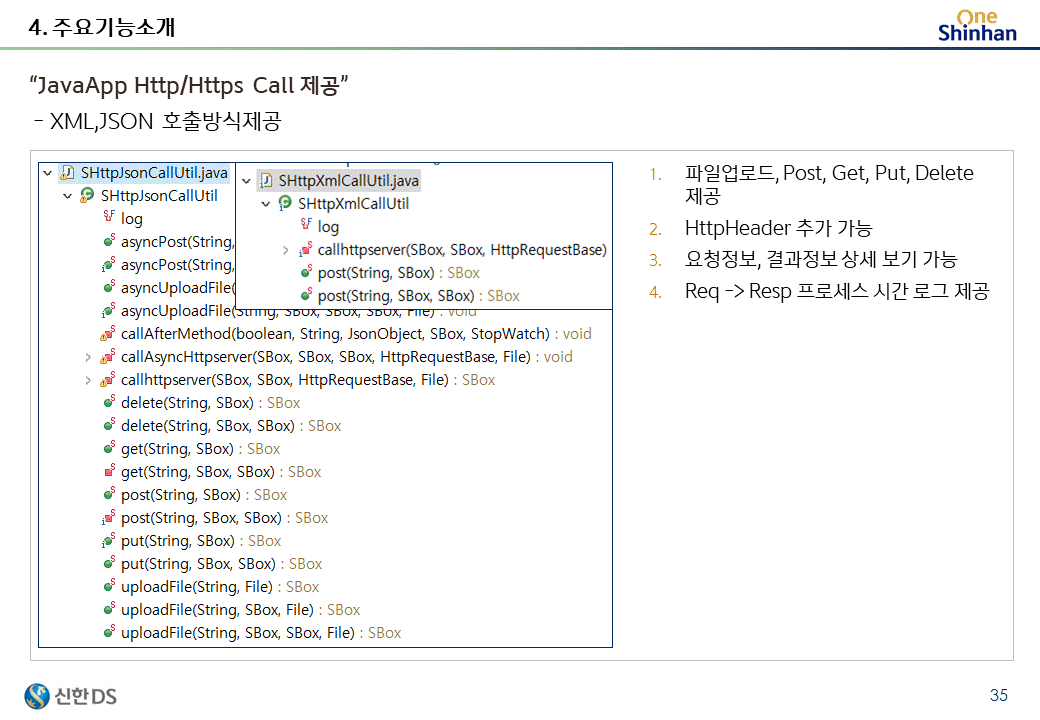Click the get(String, SBox) method icon
This screenshot has width=1040, height=720.
pos(109,448)
